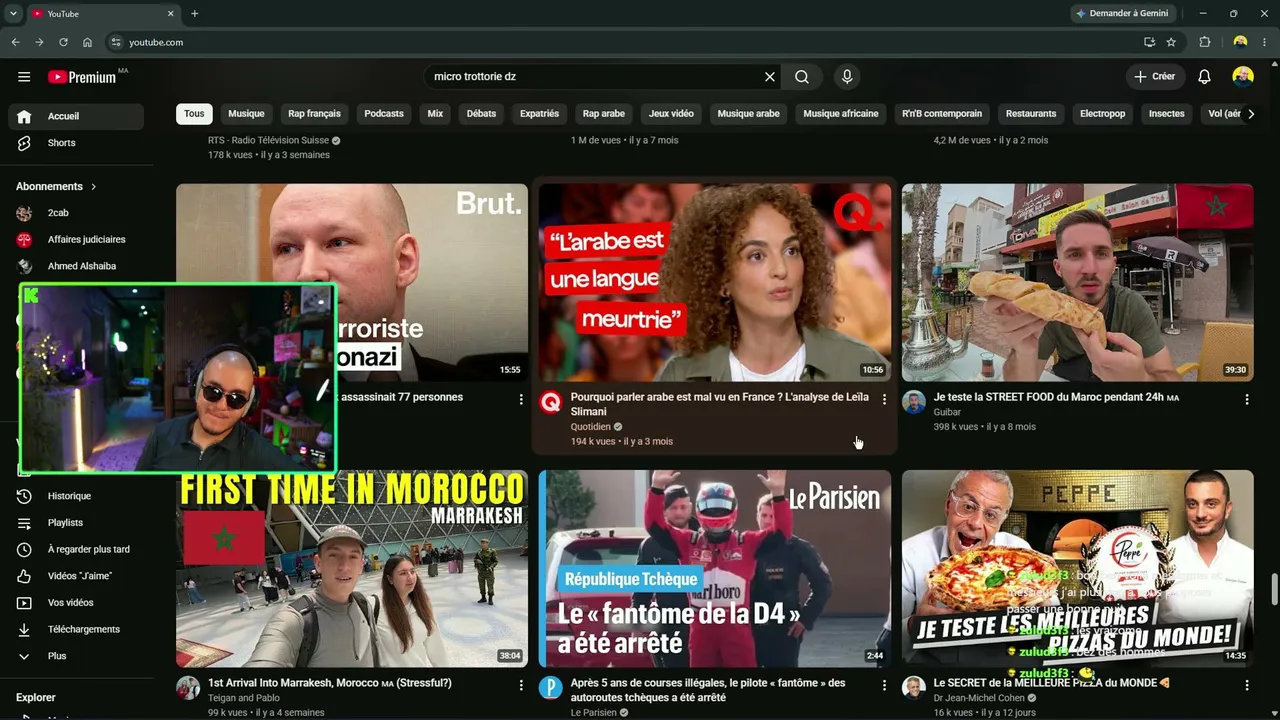
Task: Select the Podcasts filter chip
Action: tap(384, 114)
